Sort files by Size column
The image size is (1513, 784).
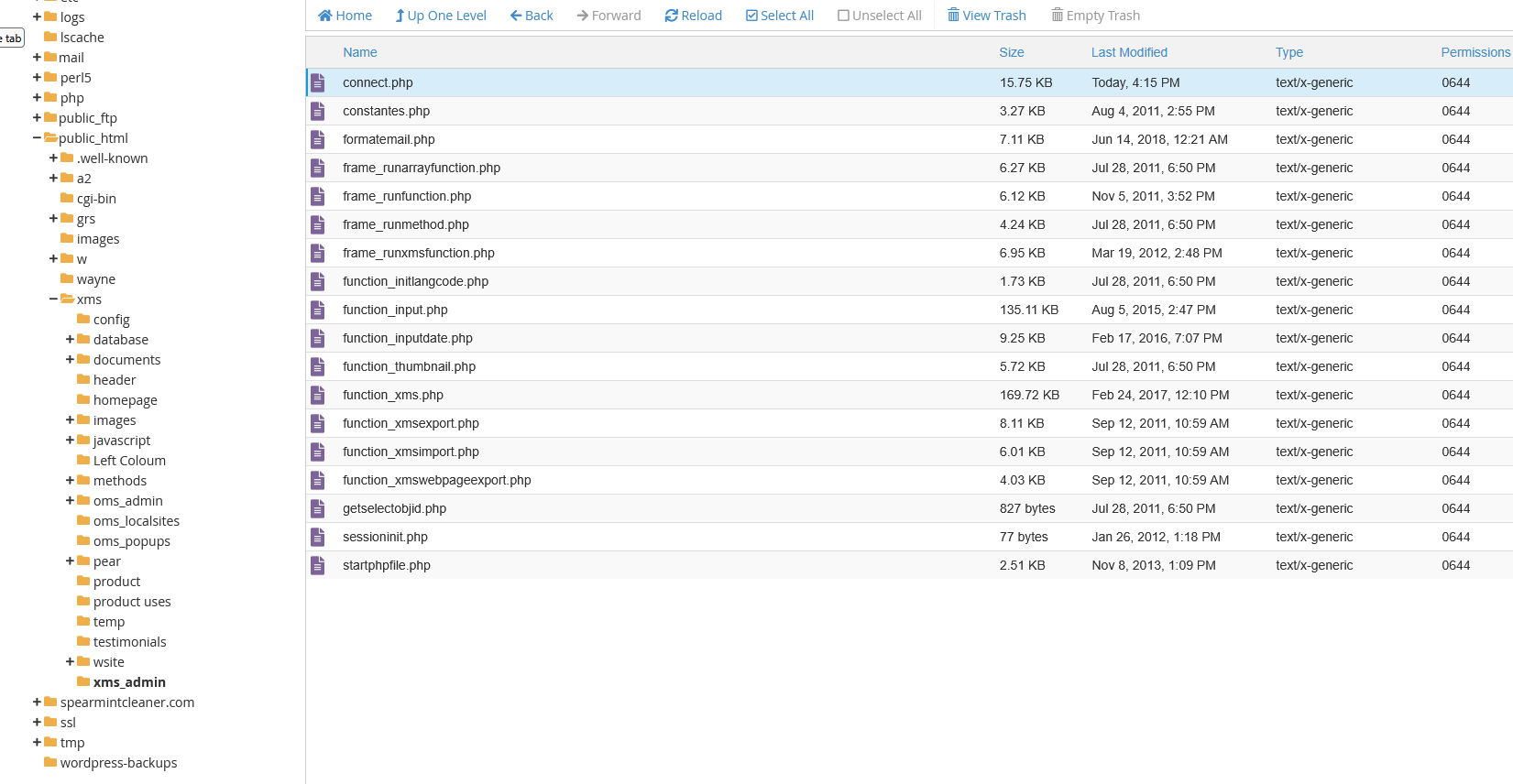pyautogui.click(x=1011, y=52)
